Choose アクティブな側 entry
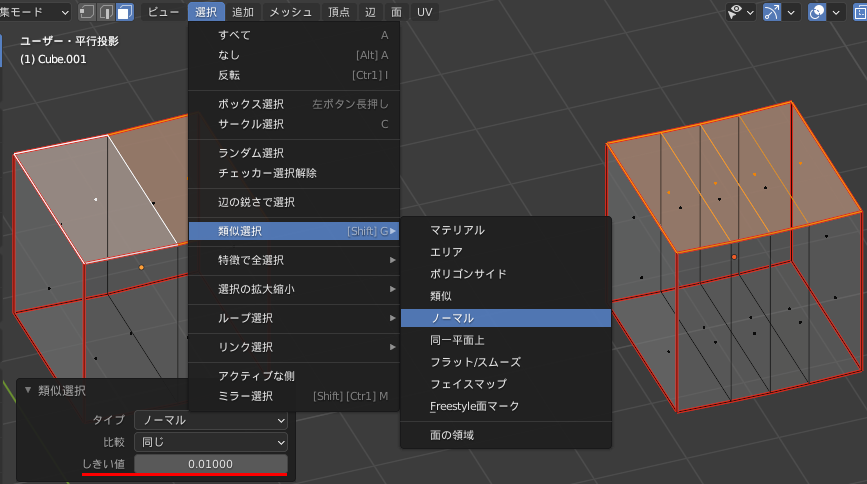 [x=294, y=376]
